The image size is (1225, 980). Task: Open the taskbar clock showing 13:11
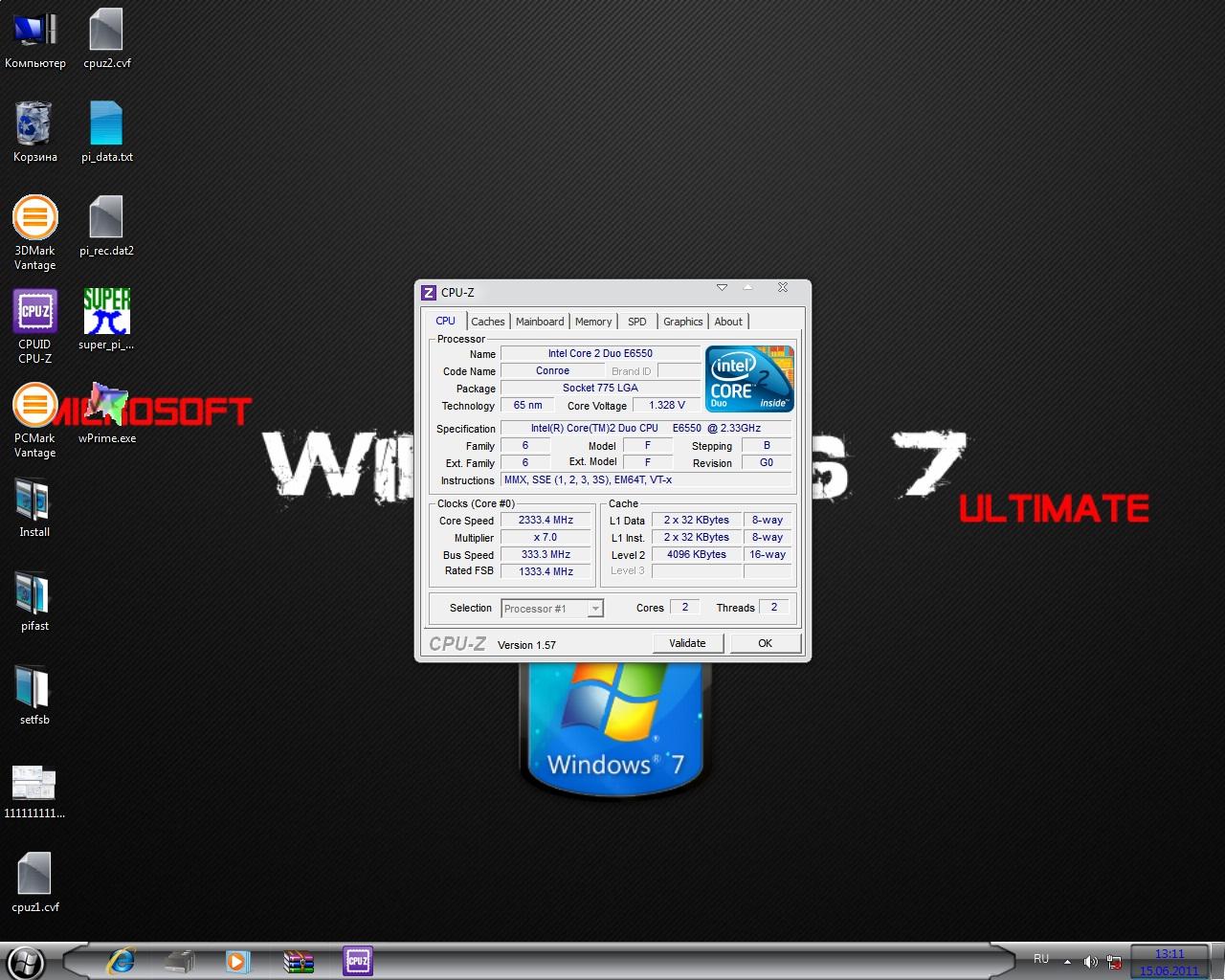pos(1169,962)
